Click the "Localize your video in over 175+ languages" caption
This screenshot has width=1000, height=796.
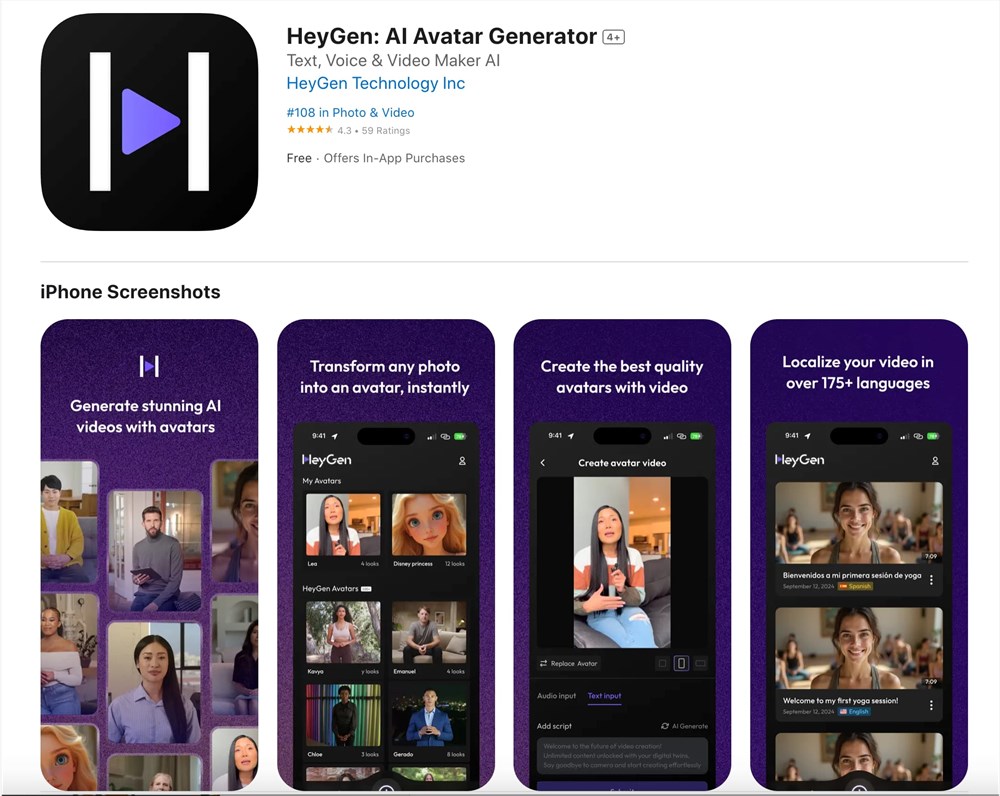(x=858, y=372)
